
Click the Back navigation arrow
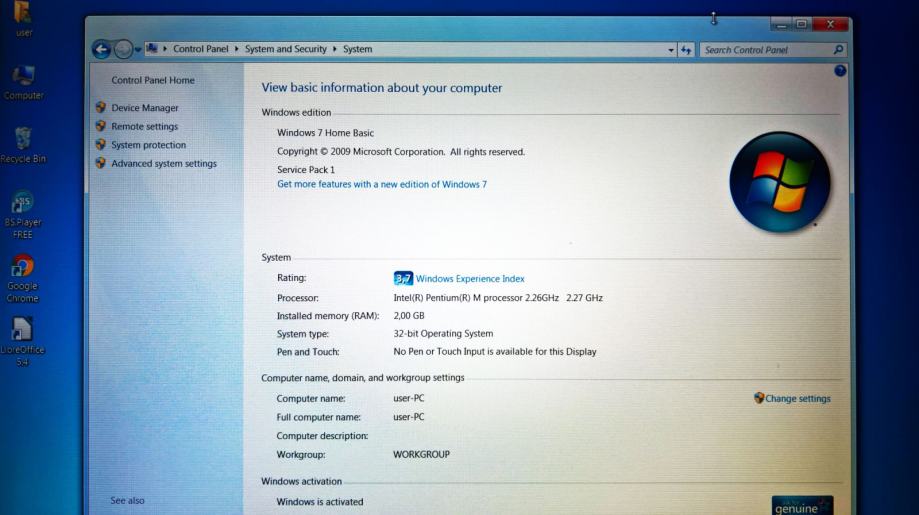[x=101, y=50]
